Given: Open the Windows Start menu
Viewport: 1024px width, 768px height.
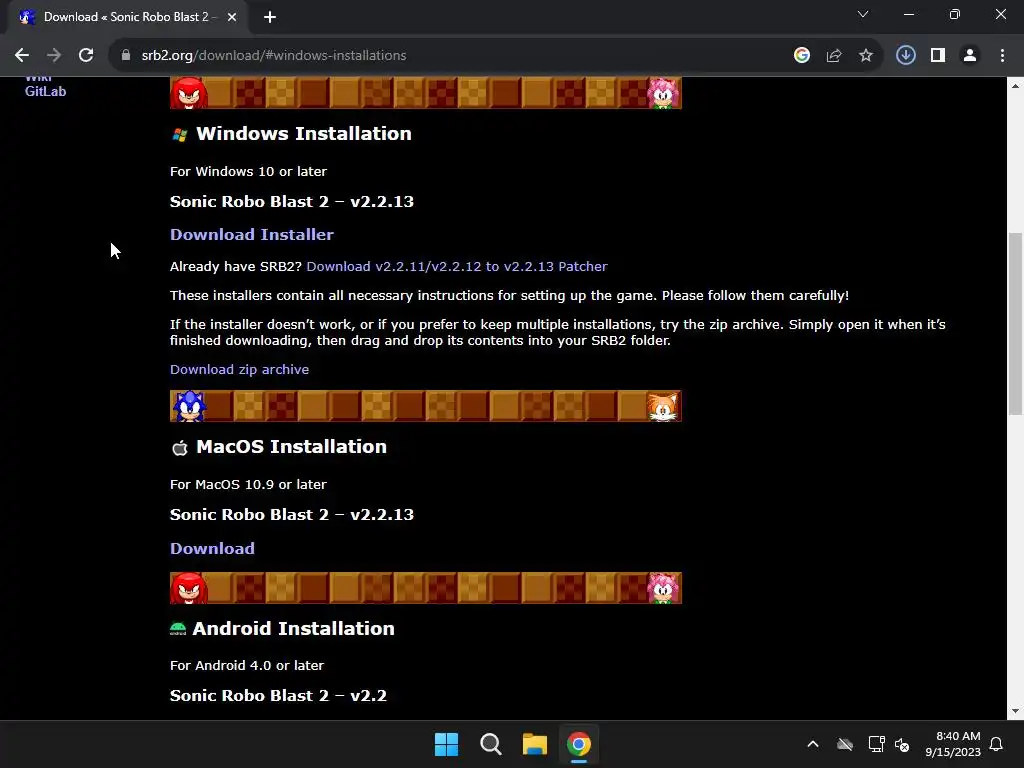Looking at the screenshot, I should [x=447, y=744].
